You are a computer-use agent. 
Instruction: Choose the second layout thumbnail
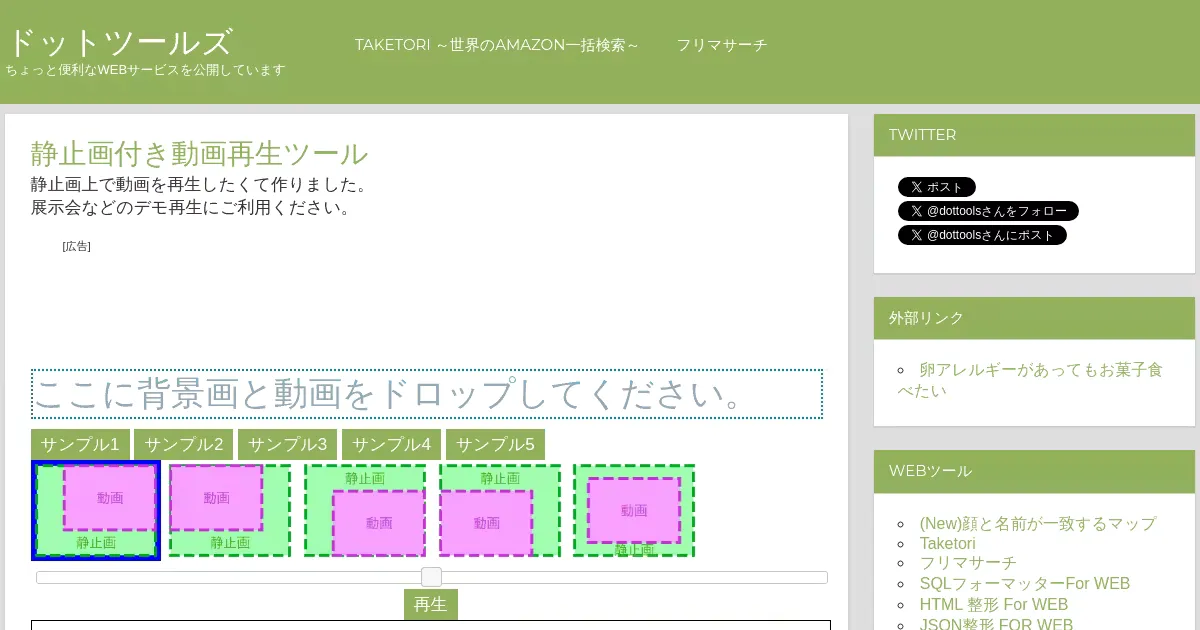click(230, 510)
